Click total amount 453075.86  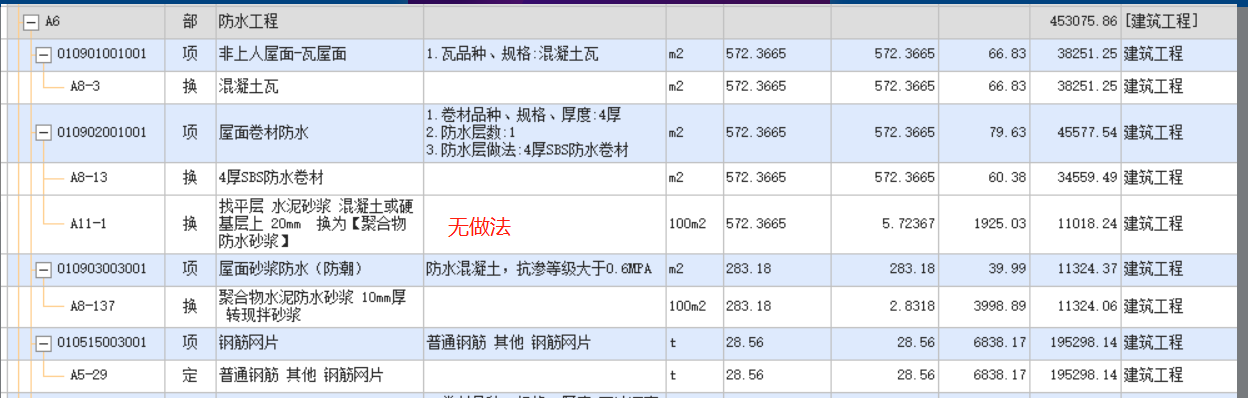1084,21
